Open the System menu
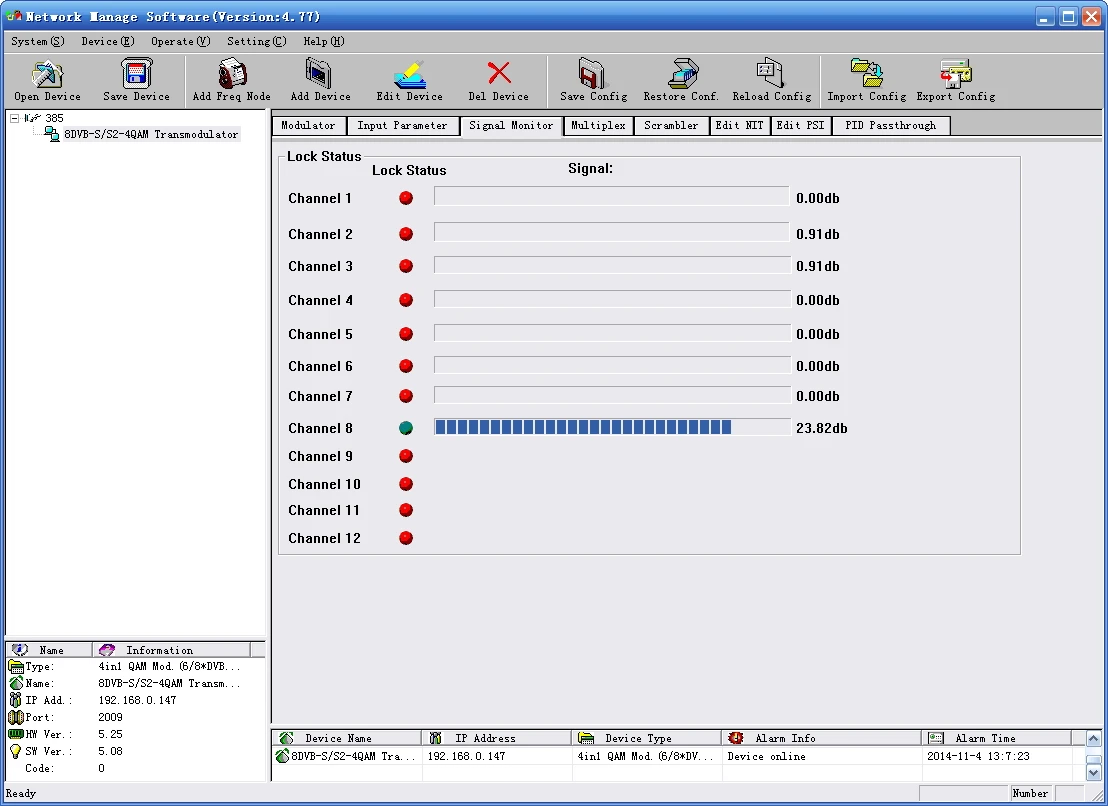The image size is (1108, 806). pos(37,41)
